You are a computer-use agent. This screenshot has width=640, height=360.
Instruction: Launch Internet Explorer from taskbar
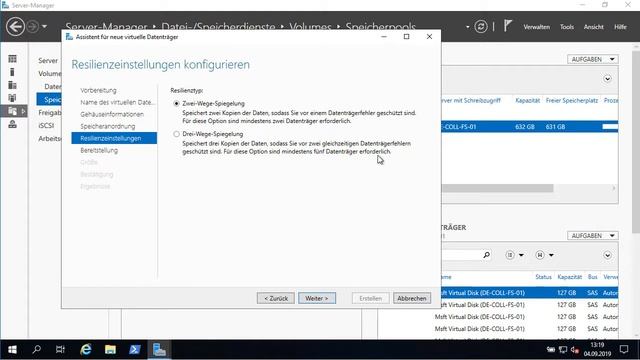(x=86, y=350)
